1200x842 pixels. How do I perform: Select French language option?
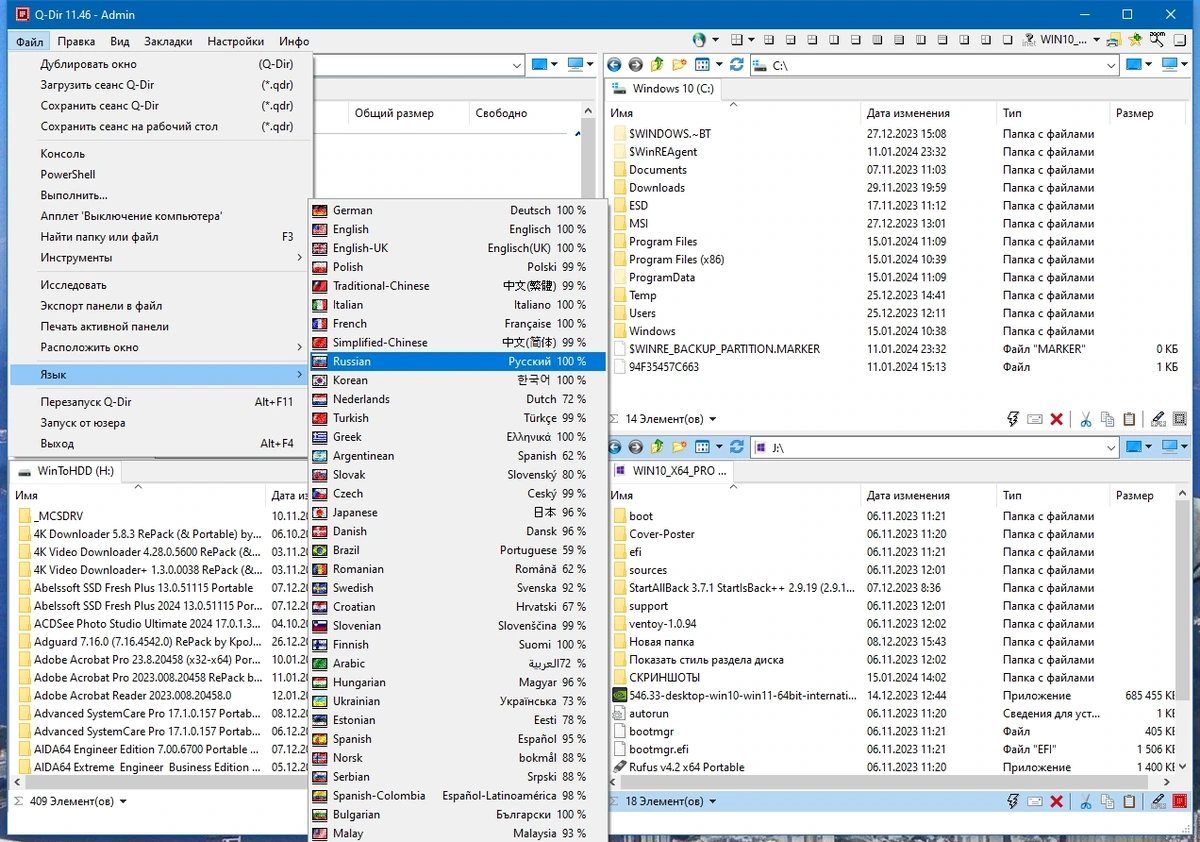(458, 324)
